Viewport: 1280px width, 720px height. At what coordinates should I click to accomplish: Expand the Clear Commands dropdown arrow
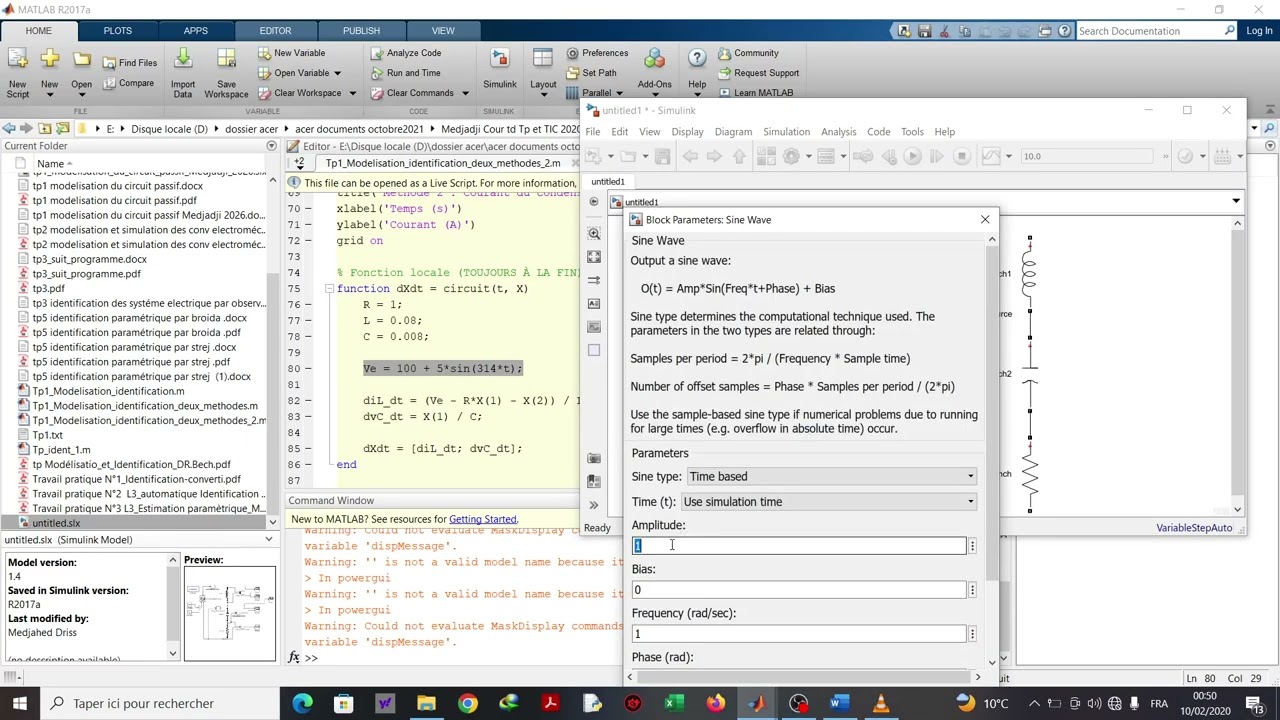tap(464, 93)
